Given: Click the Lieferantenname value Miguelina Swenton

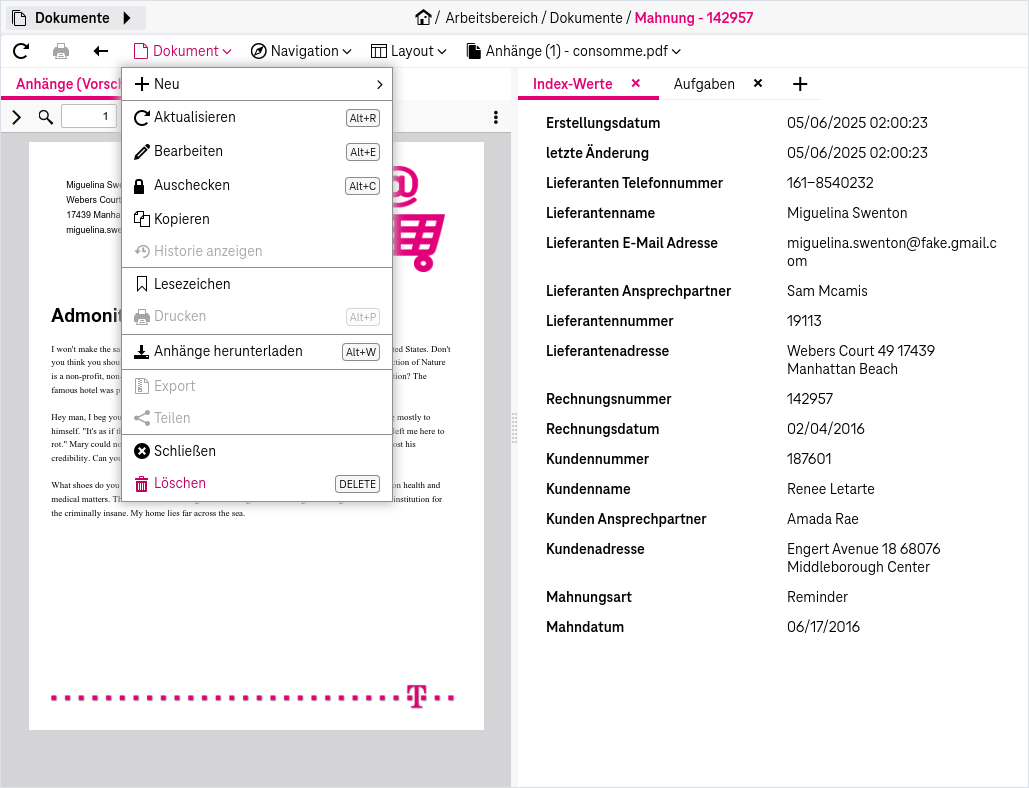Looking at the screenshot, I should (847, 213).
